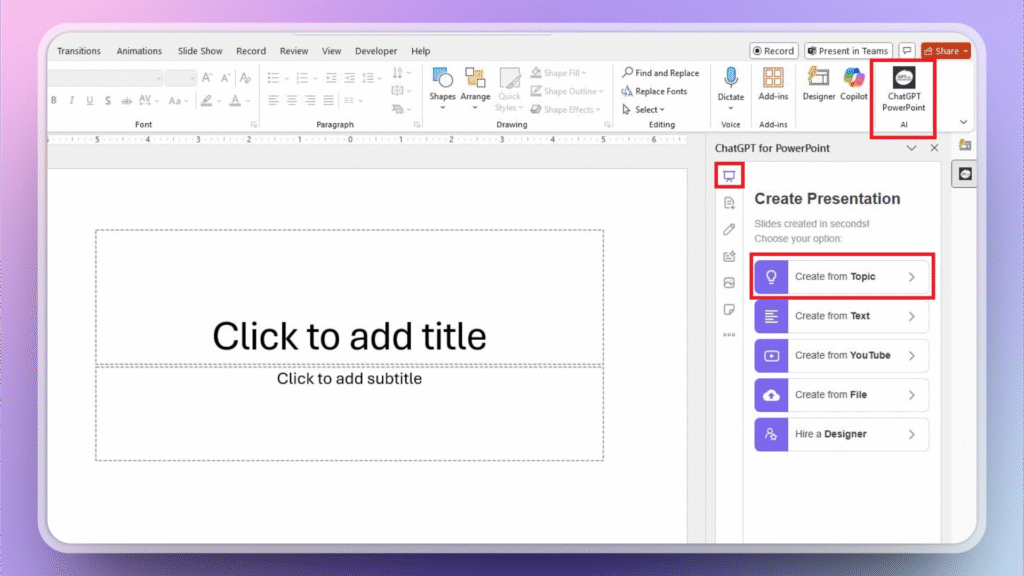The width and height of the screenshot is (1024, 576).
Task: Toggle Underline formatting
Action: coord(90,100)
